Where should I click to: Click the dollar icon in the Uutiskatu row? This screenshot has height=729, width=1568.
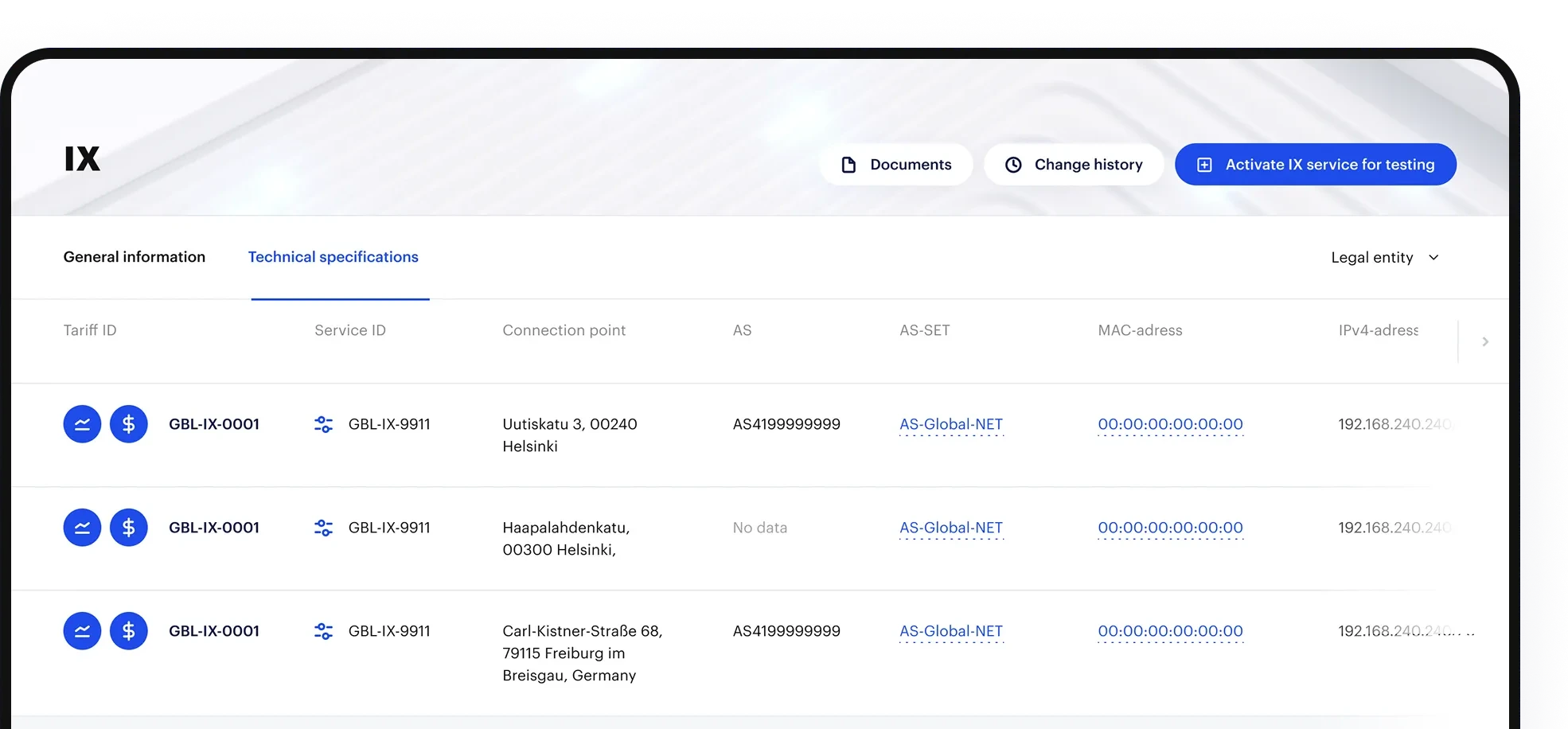pos(129,424)
